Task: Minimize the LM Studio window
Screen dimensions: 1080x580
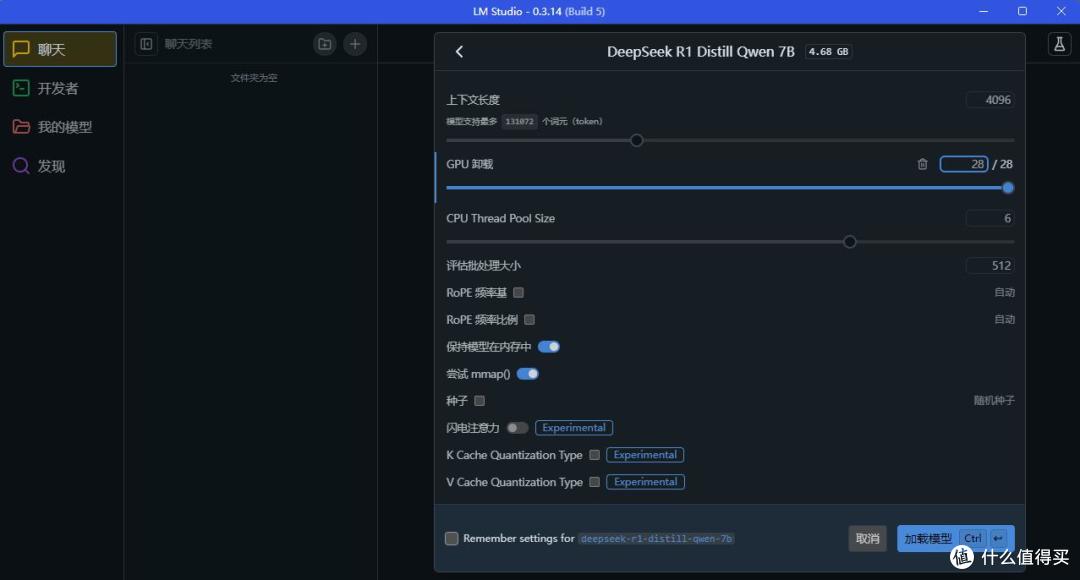Action: pos(984,11)
